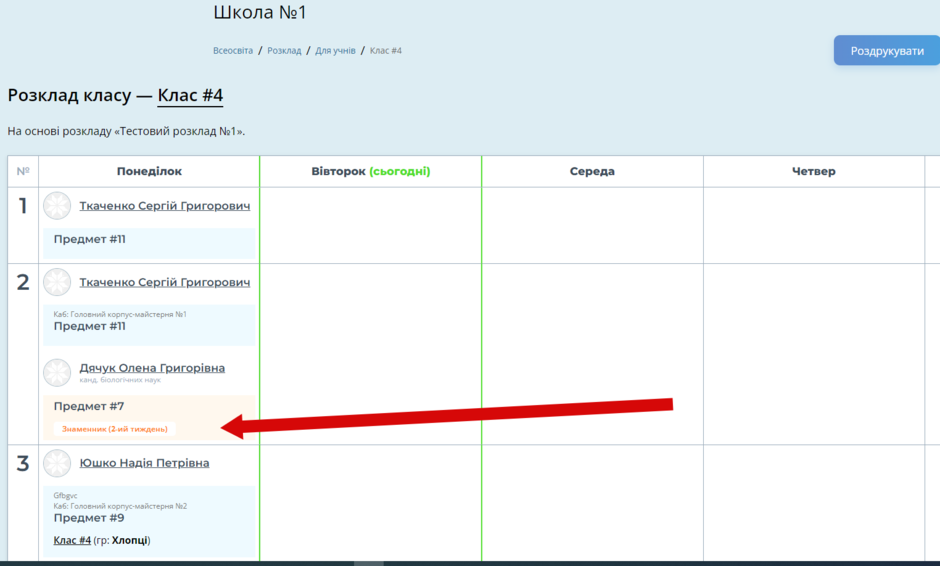
Task: Click the Предмет #7 subject card
Action: coord(149,418)
